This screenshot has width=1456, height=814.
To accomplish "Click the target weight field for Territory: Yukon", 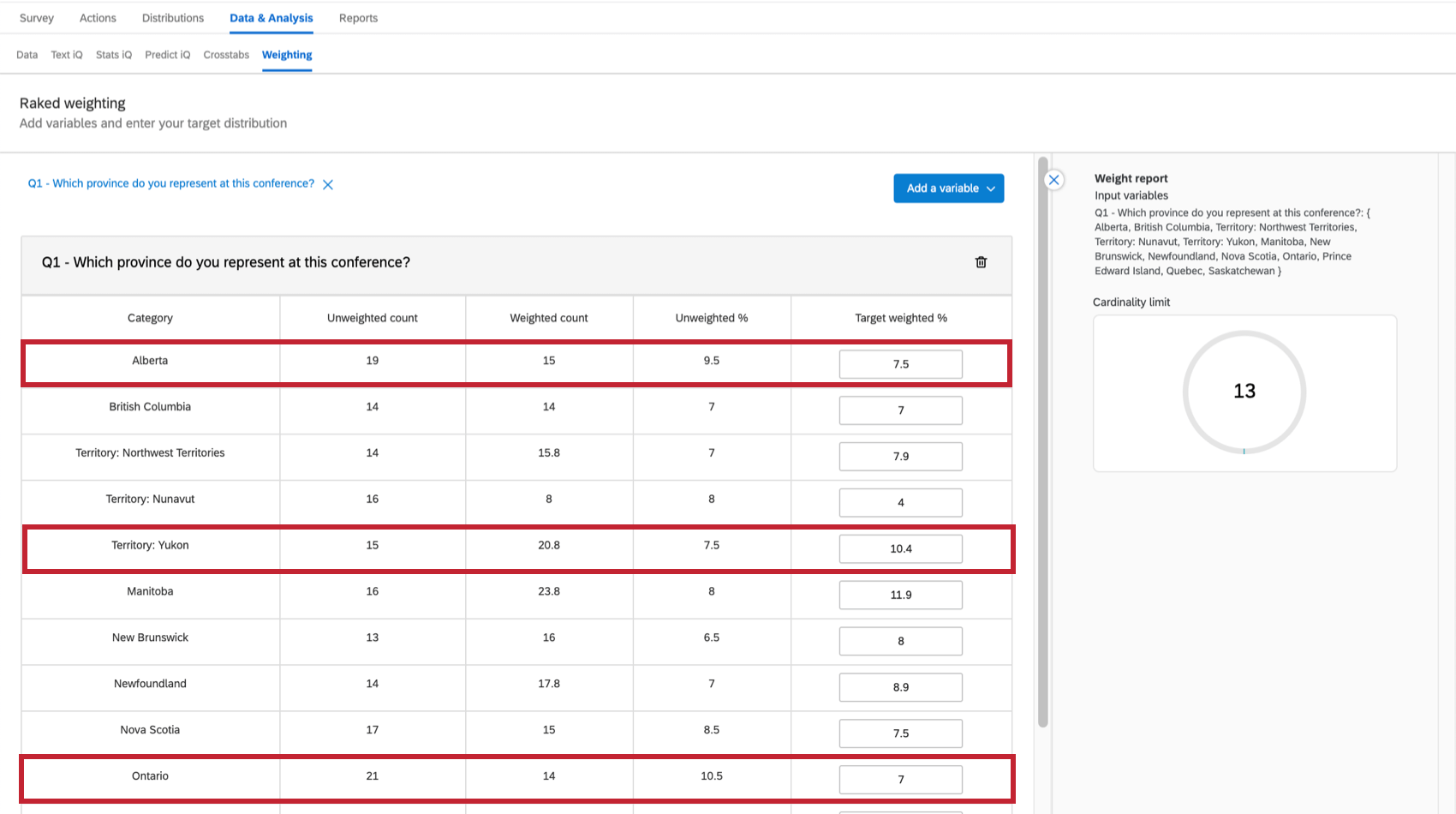I will click(x=900, y=548).
